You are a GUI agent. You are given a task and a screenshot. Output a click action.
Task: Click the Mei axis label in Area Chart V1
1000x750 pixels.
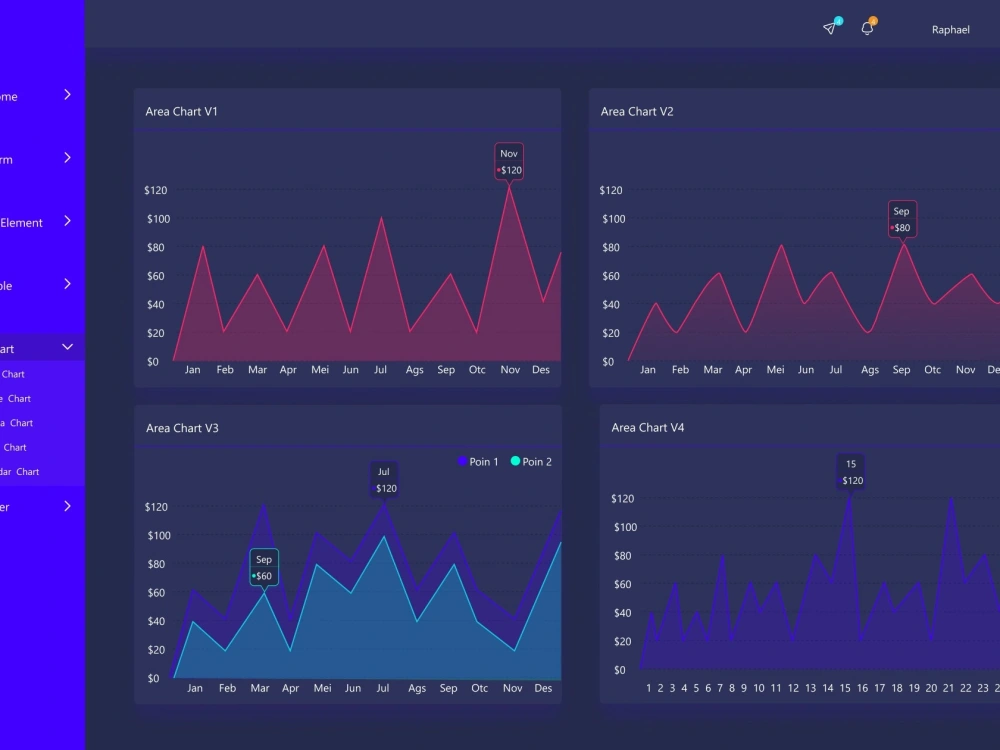click(320, 370)
